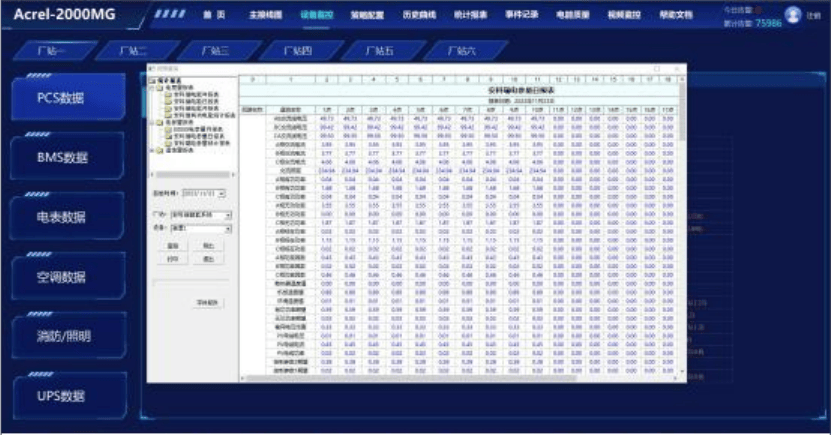
Task: Click the user avatar icon
Action: coord(793,15)
